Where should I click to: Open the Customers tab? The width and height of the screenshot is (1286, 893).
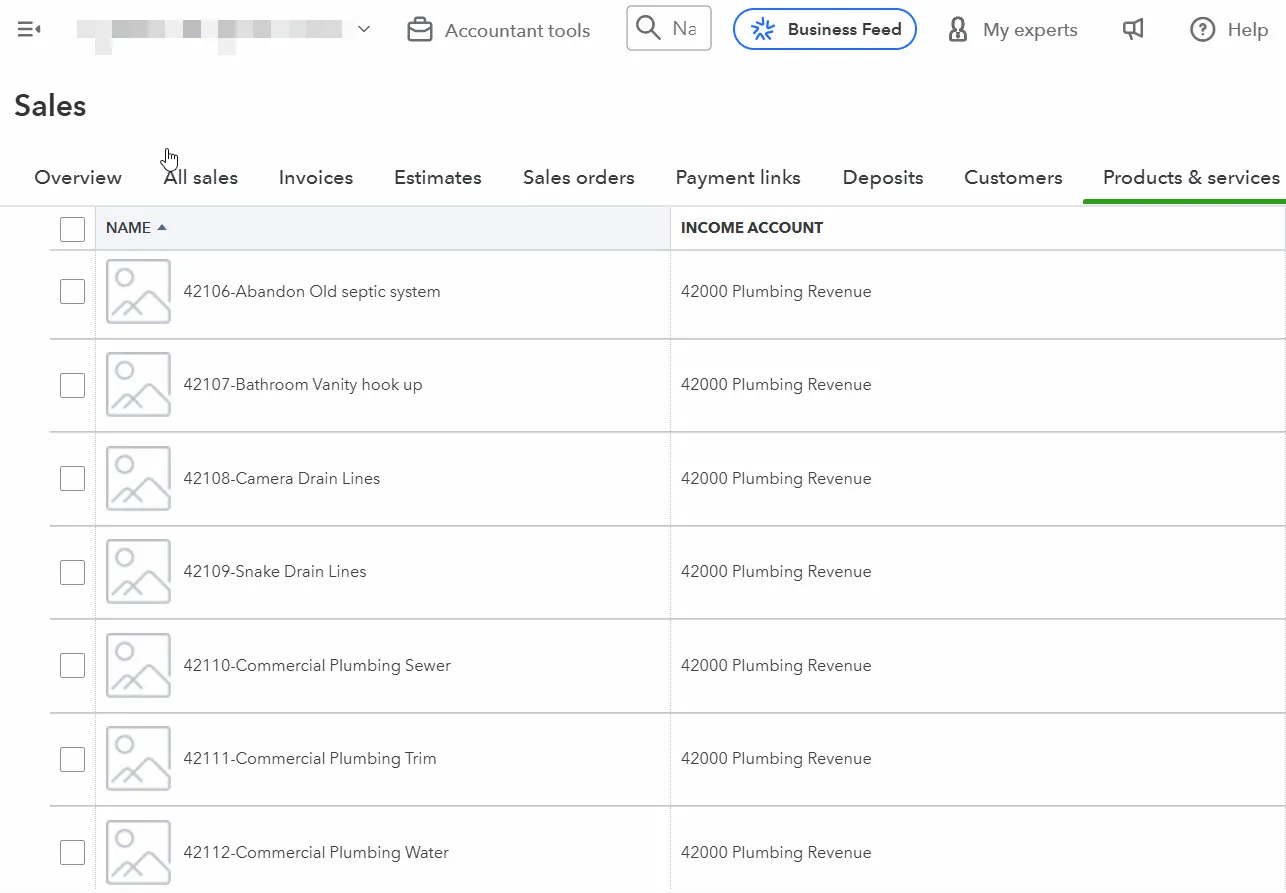pyautogui.click(x=1012, y=178)
